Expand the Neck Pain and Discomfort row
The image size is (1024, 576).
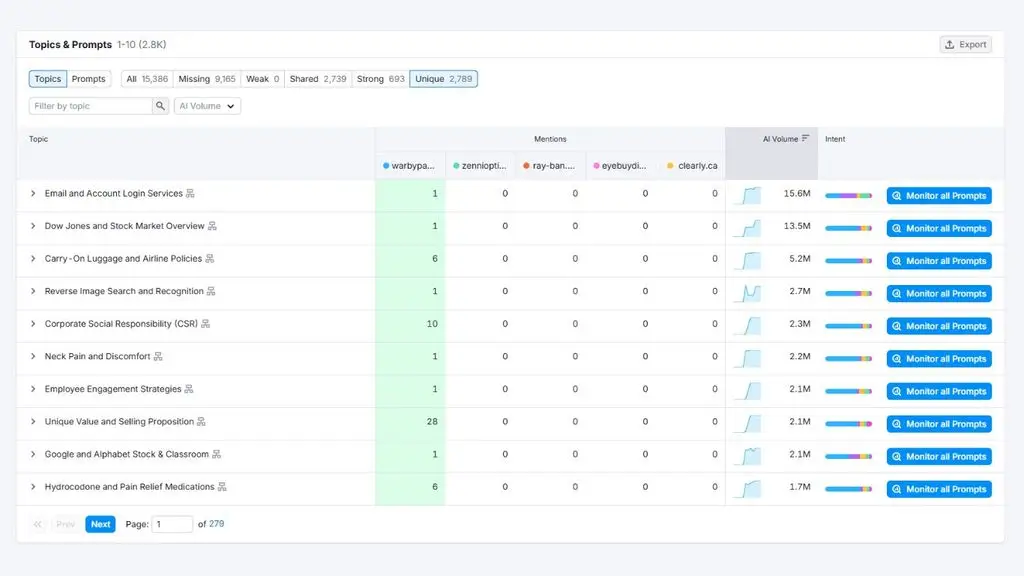(33, 357)
